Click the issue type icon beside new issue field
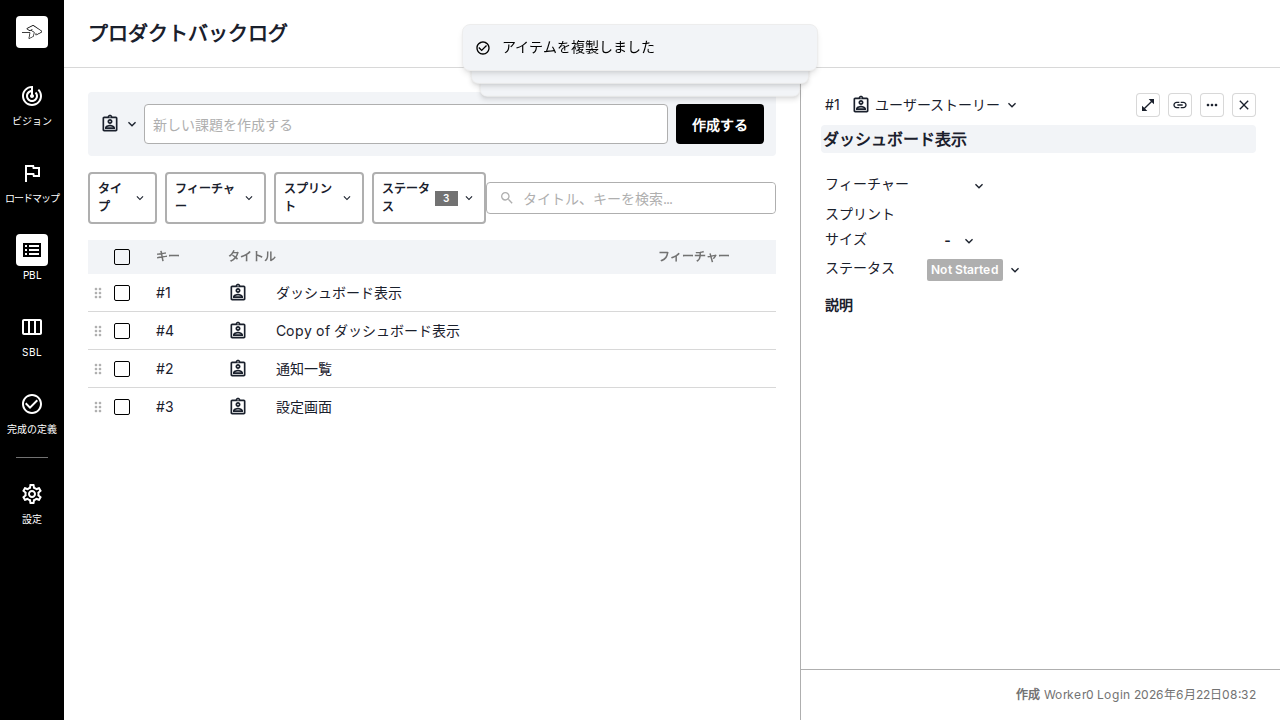This screenshot has width=1280, height=720. 110,124
